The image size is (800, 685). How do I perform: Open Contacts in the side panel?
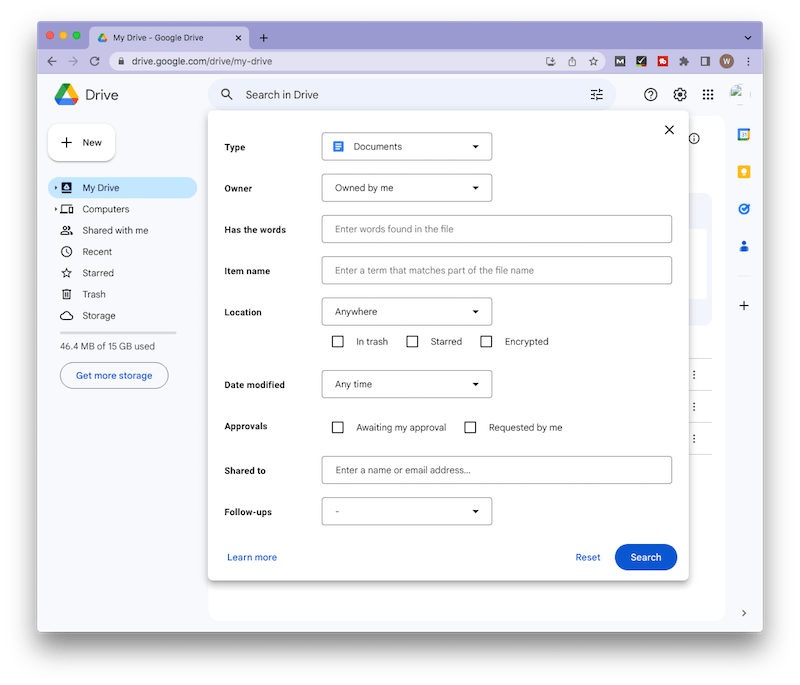(x=744, y=246)
